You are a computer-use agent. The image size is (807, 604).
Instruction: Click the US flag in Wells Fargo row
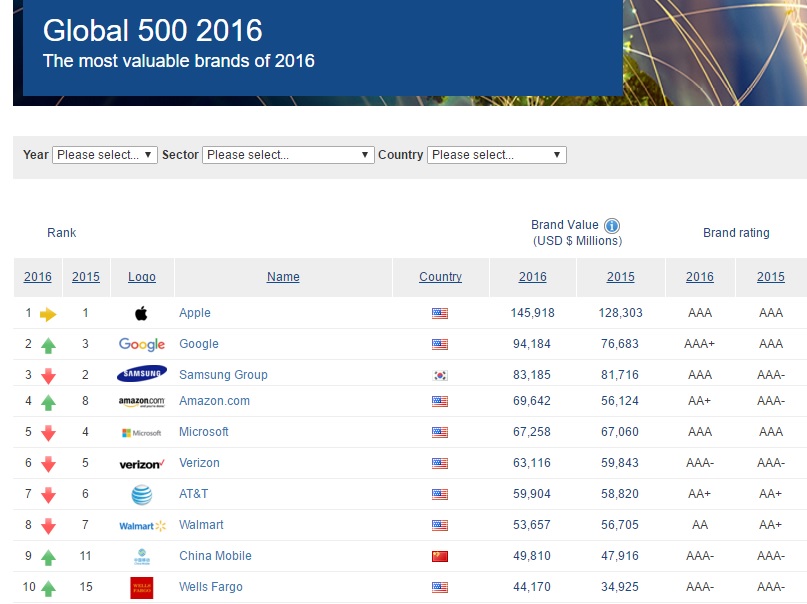click(x=440, y=587)
